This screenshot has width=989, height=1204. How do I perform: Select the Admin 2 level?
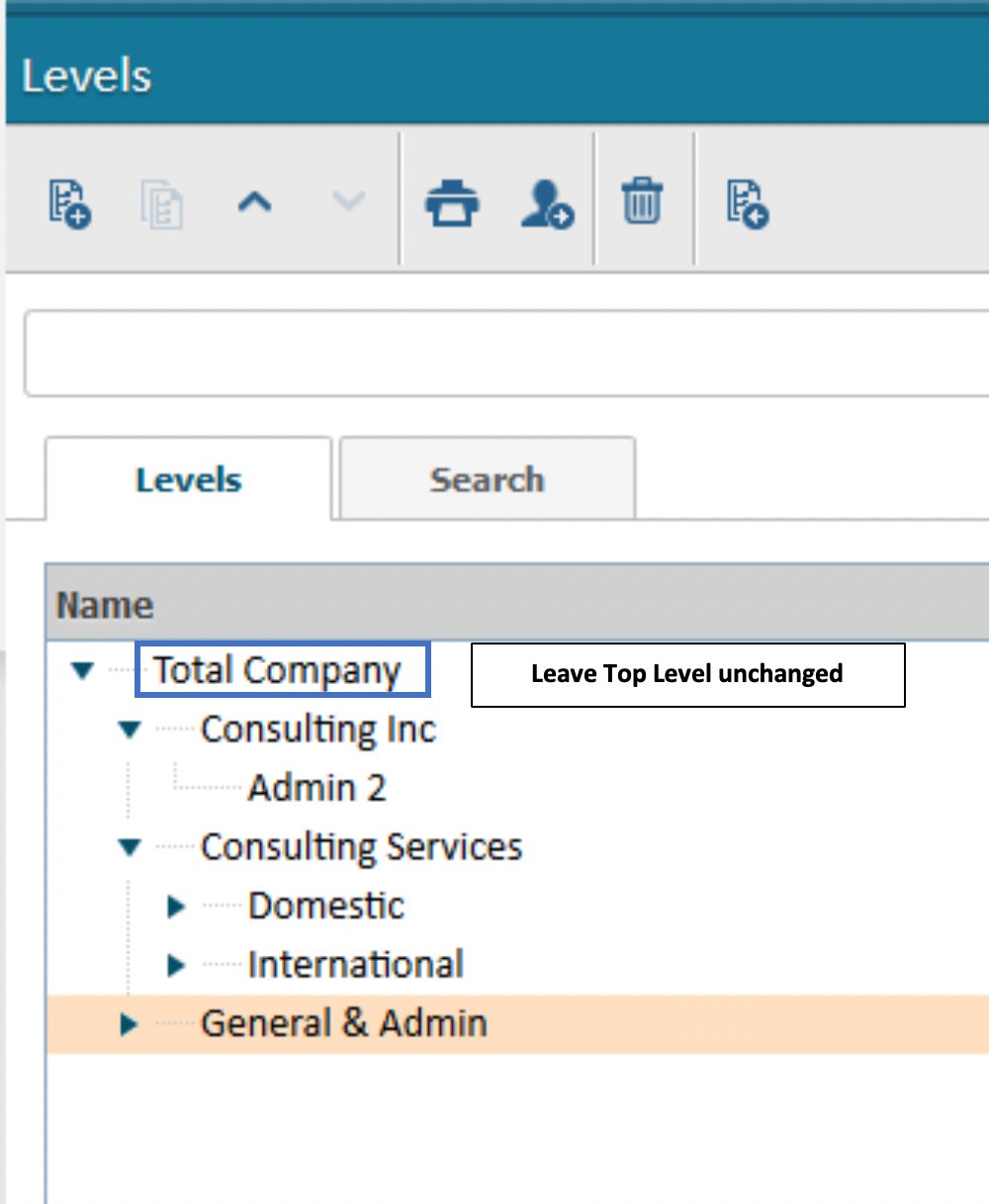[x=316, y=788]
